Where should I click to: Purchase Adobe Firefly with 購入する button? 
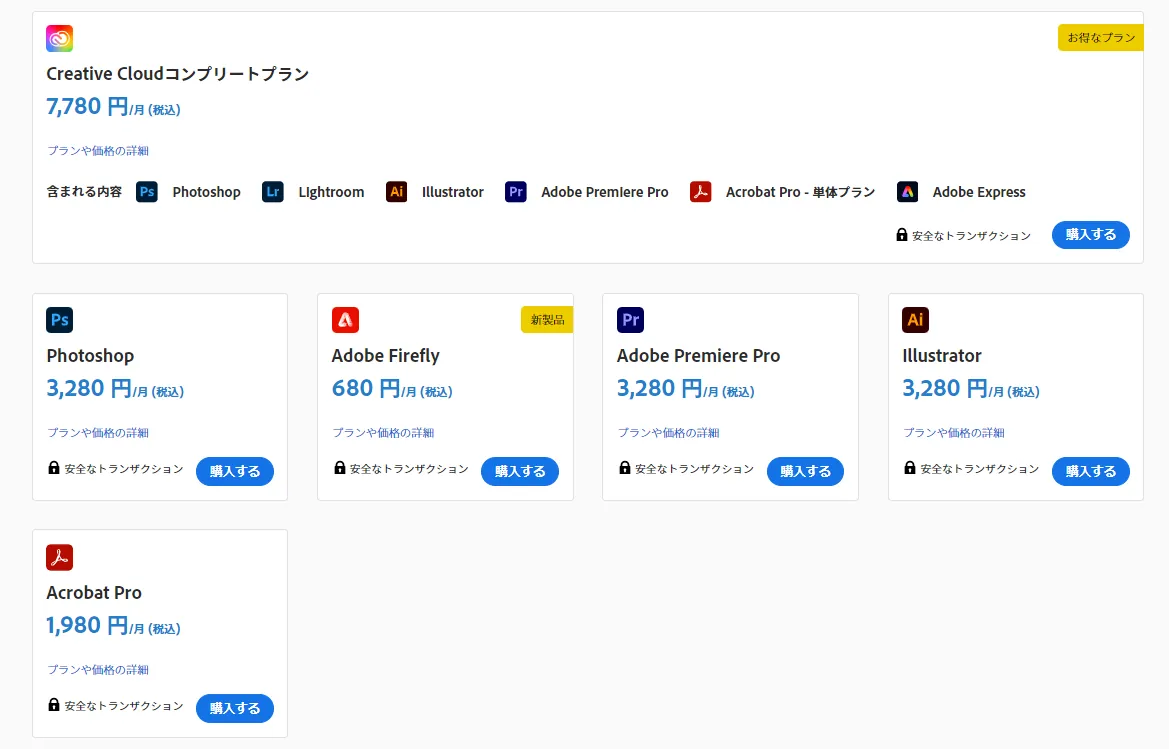point(520,471)
